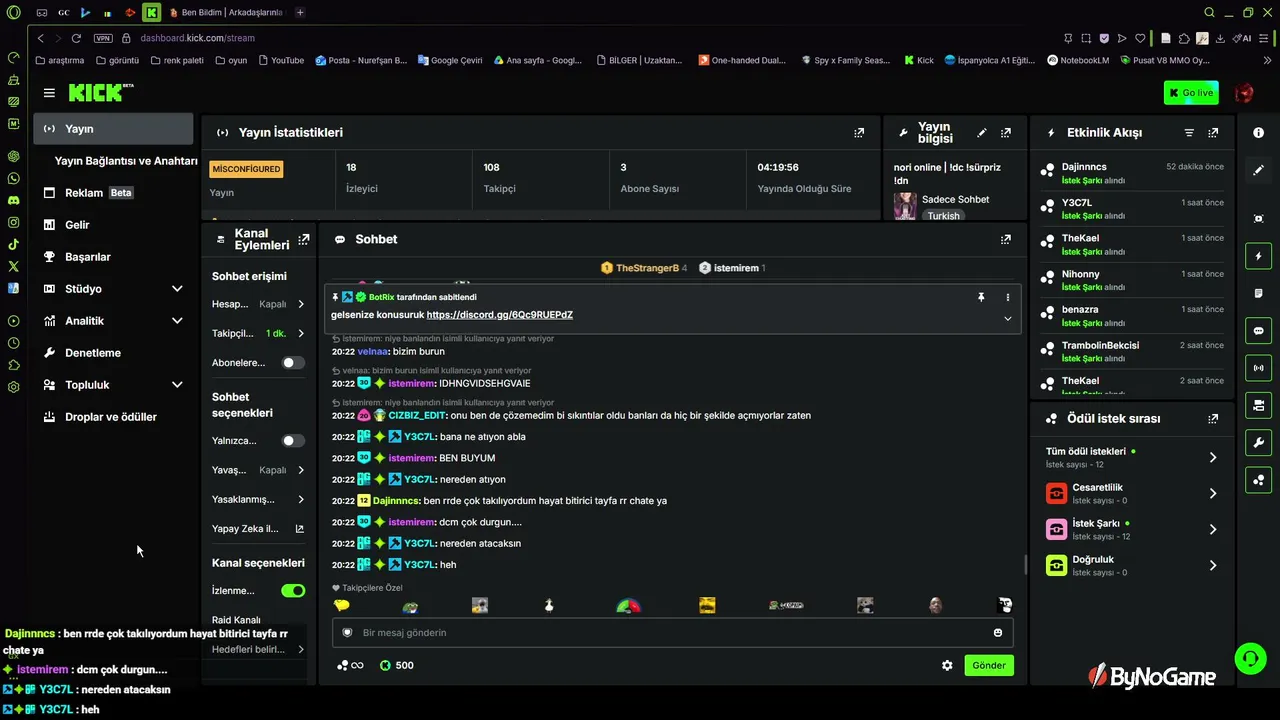The width and height of the screenshot is (1280, 720).
Task: Open the Yasaklanmış words setting
Action: pyautogui.click(x=259, y=499)
